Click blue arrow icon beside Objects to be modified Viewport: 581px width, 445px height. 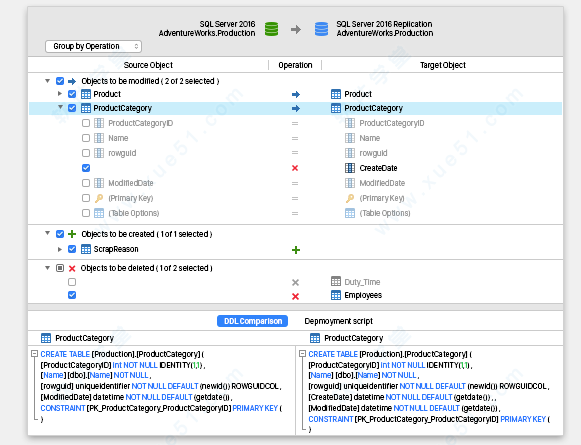click(72, 81)
